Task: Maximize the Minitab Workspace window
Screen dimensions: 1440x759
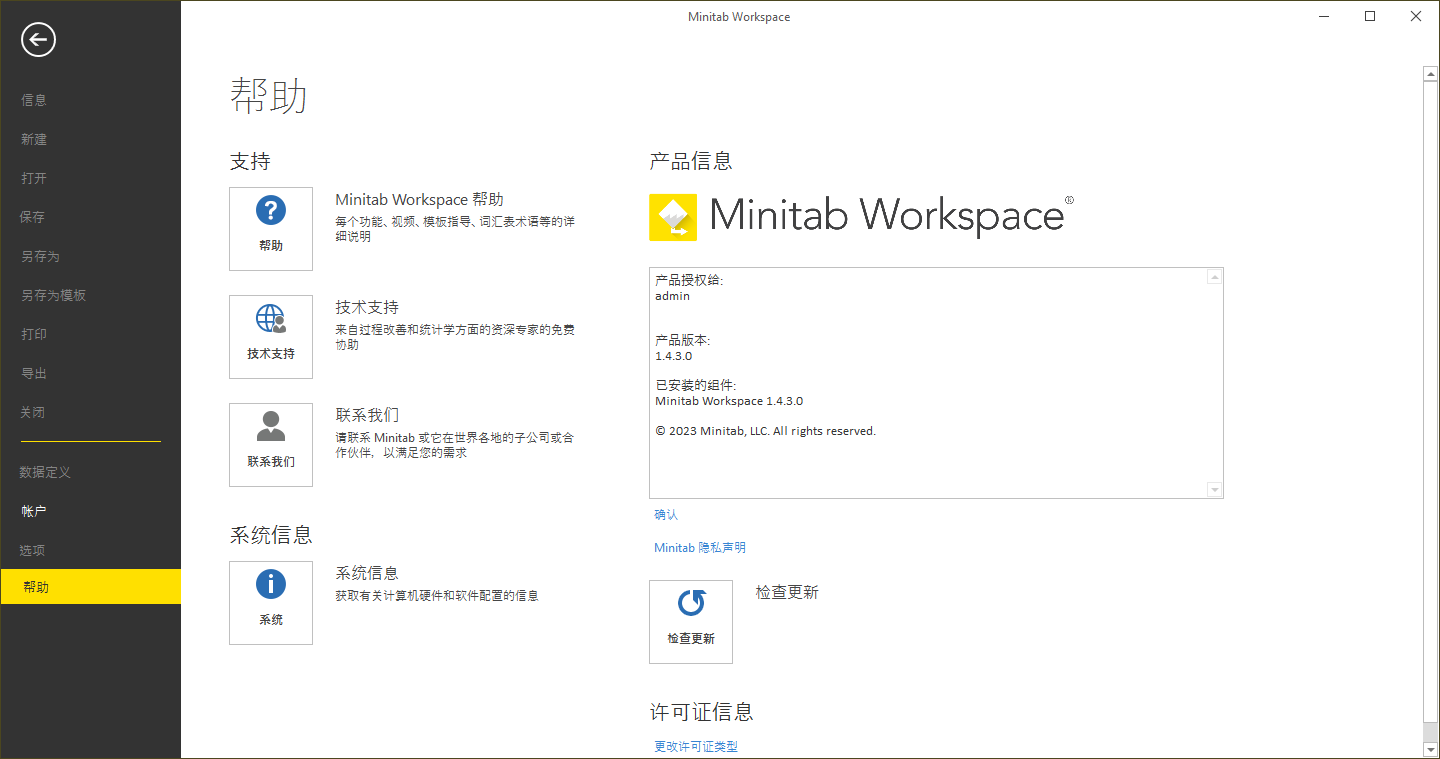Action: 1370,16
